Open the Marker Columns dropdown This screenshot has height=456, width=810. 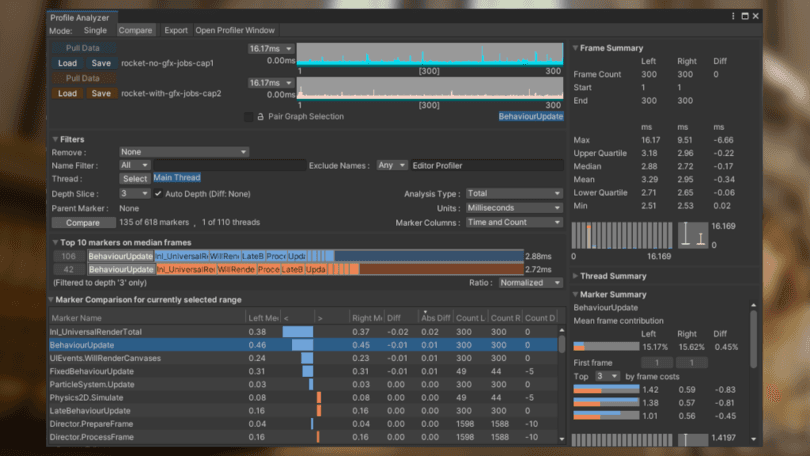click(514, 223)
